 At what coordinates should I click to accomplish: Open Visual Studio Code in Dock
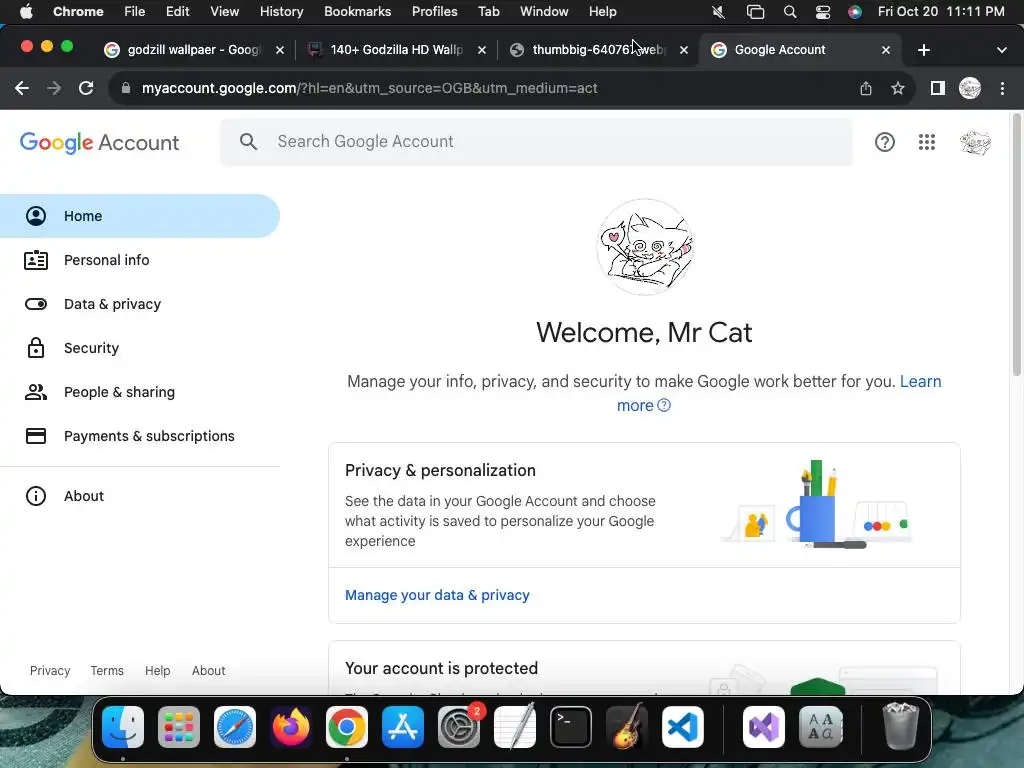pyautogui.click(x=682, y=727)
